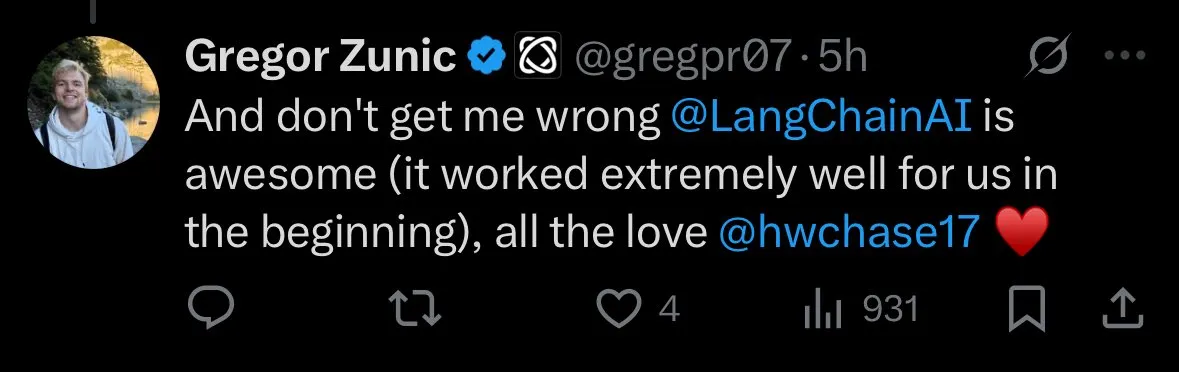Click the view count showing 931
This screenshot has width=1179, height=372.
[x=890, y=310]
